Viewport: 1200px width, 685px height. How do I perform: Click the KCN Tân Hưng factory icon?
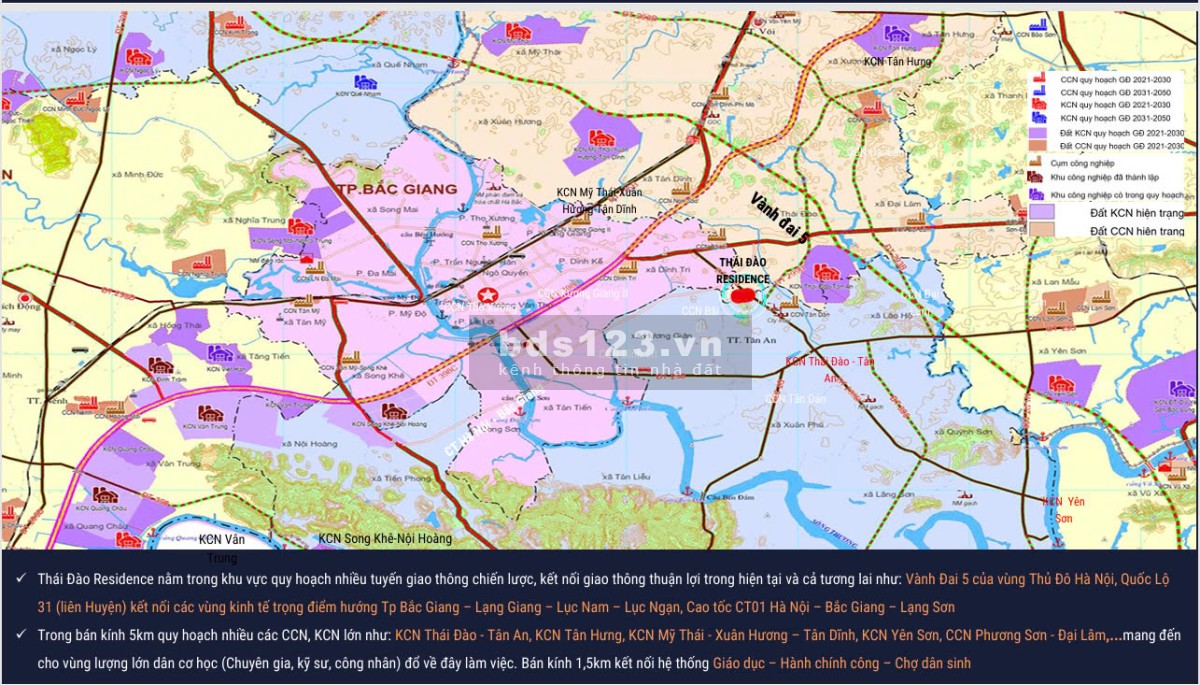[896, 34]
